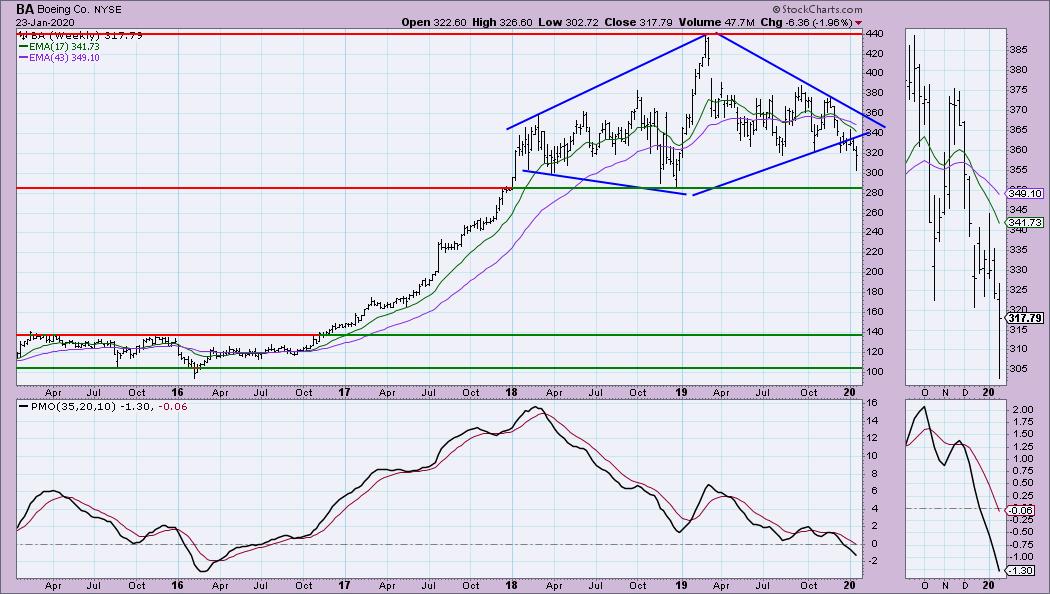
Task: Click the Close 317.79 header value
Action: click(x=638, y=22)
